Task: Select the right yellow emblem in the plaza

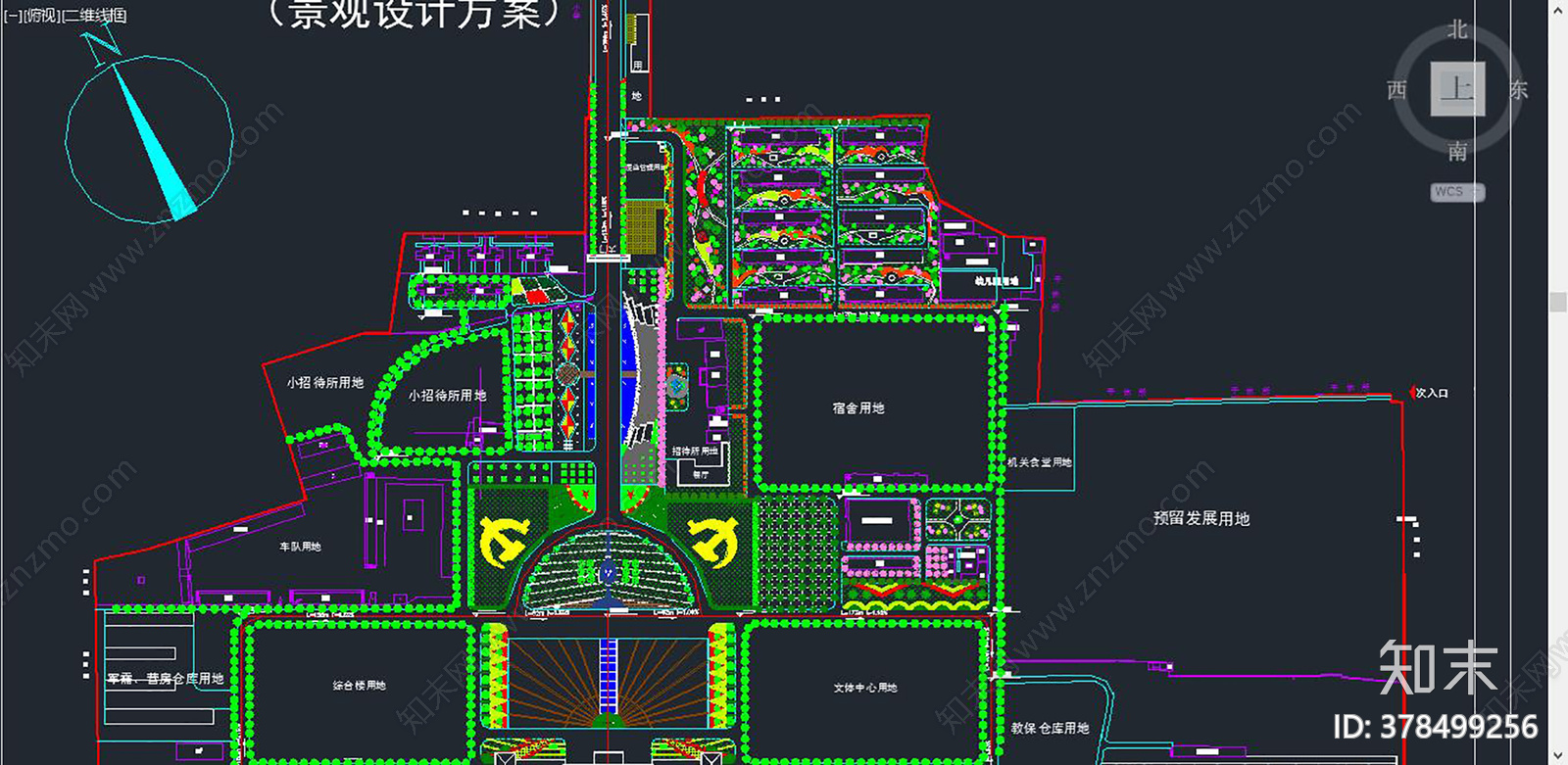Action: point(712,542)
